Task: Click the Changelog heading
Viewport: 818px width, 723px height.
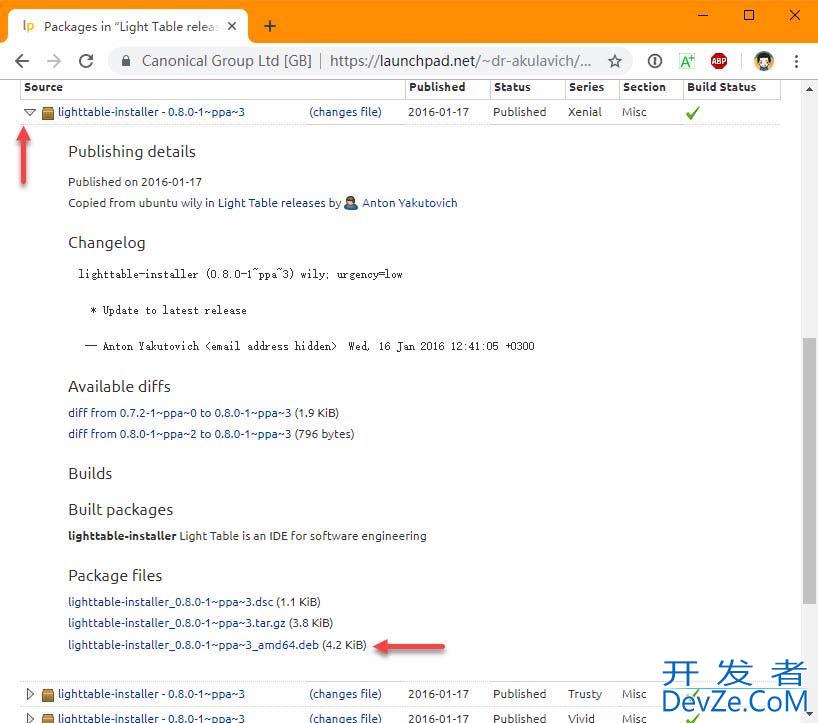Action: coord(107,243)
